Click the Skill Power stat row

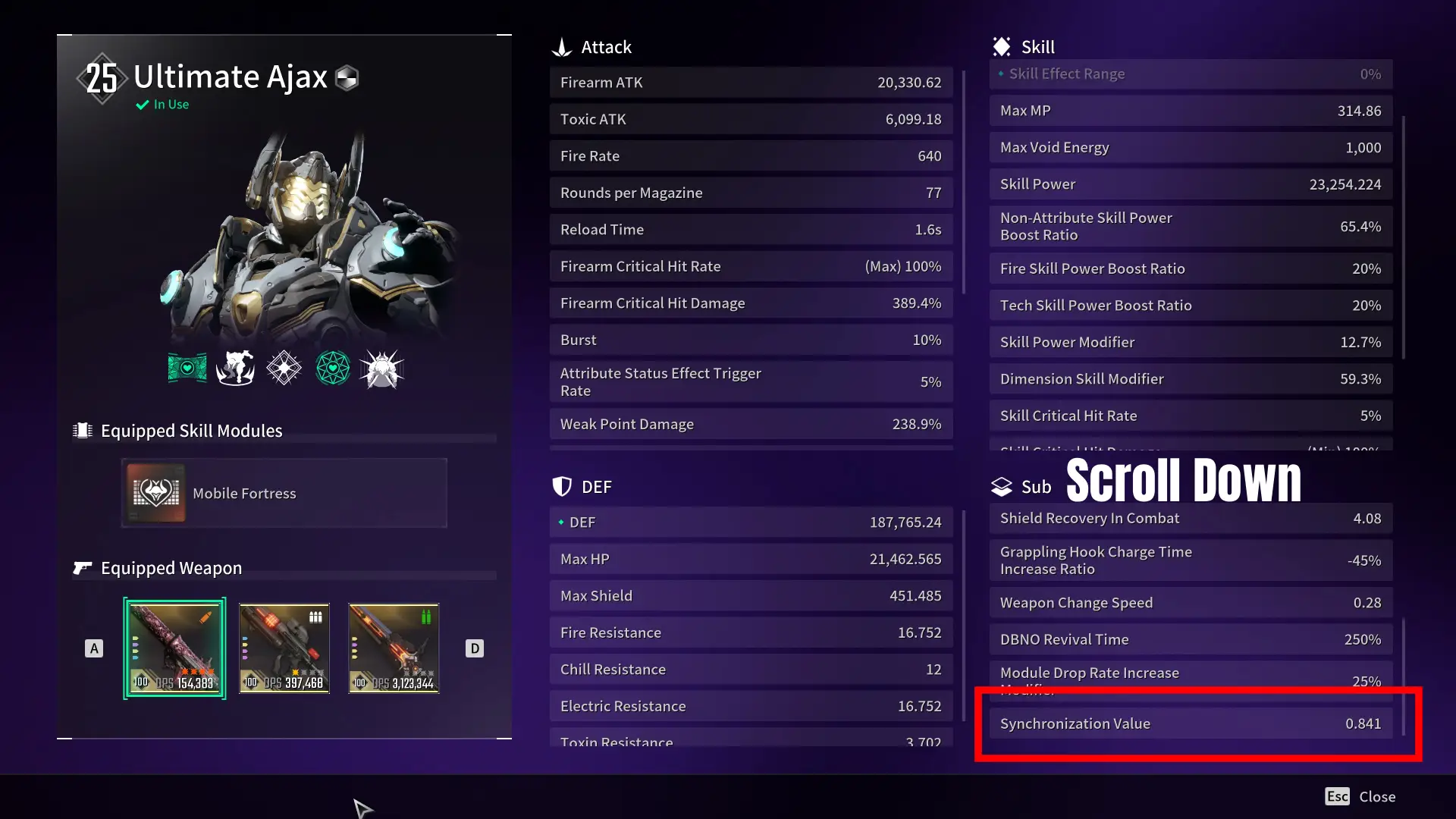1191,184
